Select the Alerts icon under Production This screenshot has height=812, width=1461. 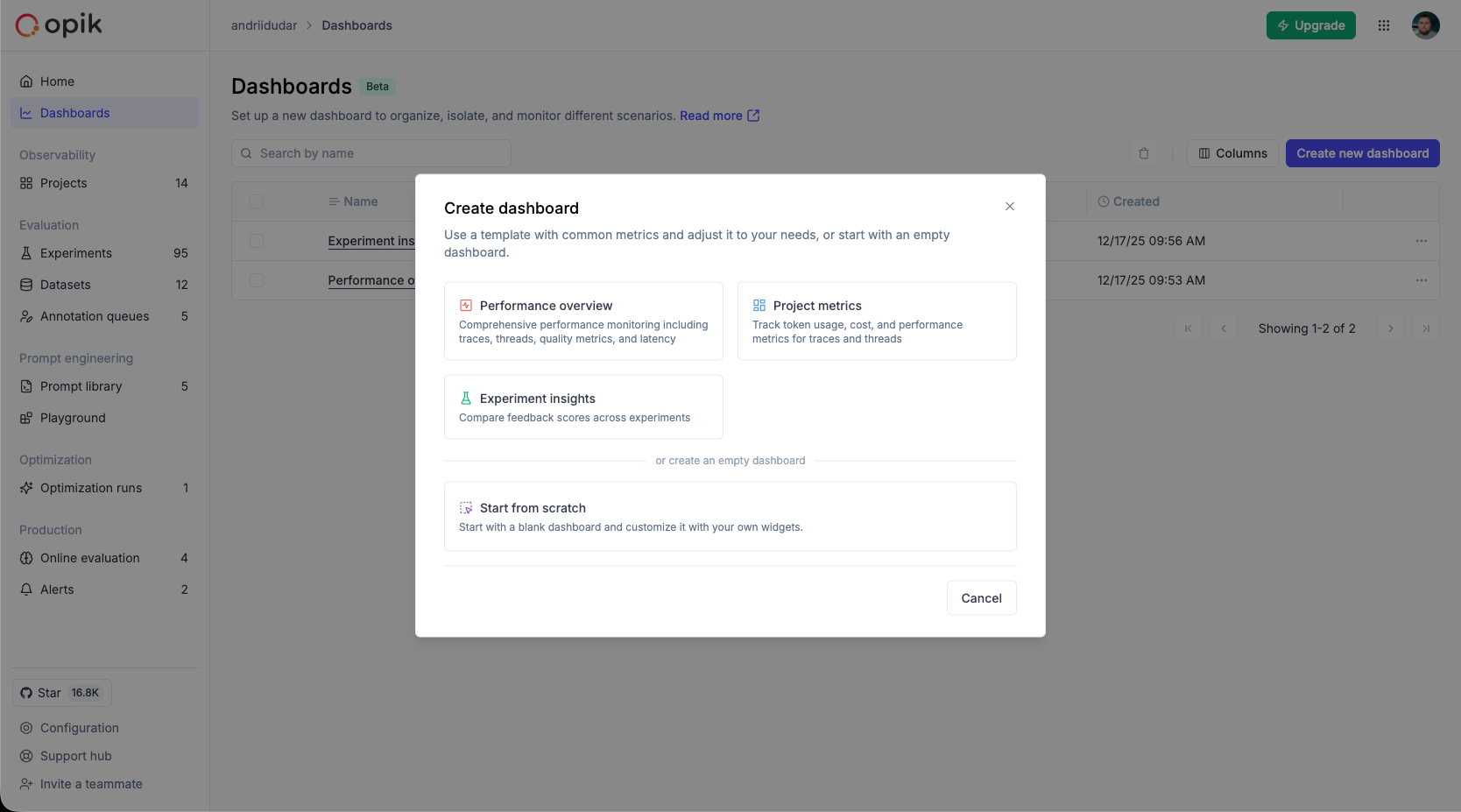(x=26, y=590)
